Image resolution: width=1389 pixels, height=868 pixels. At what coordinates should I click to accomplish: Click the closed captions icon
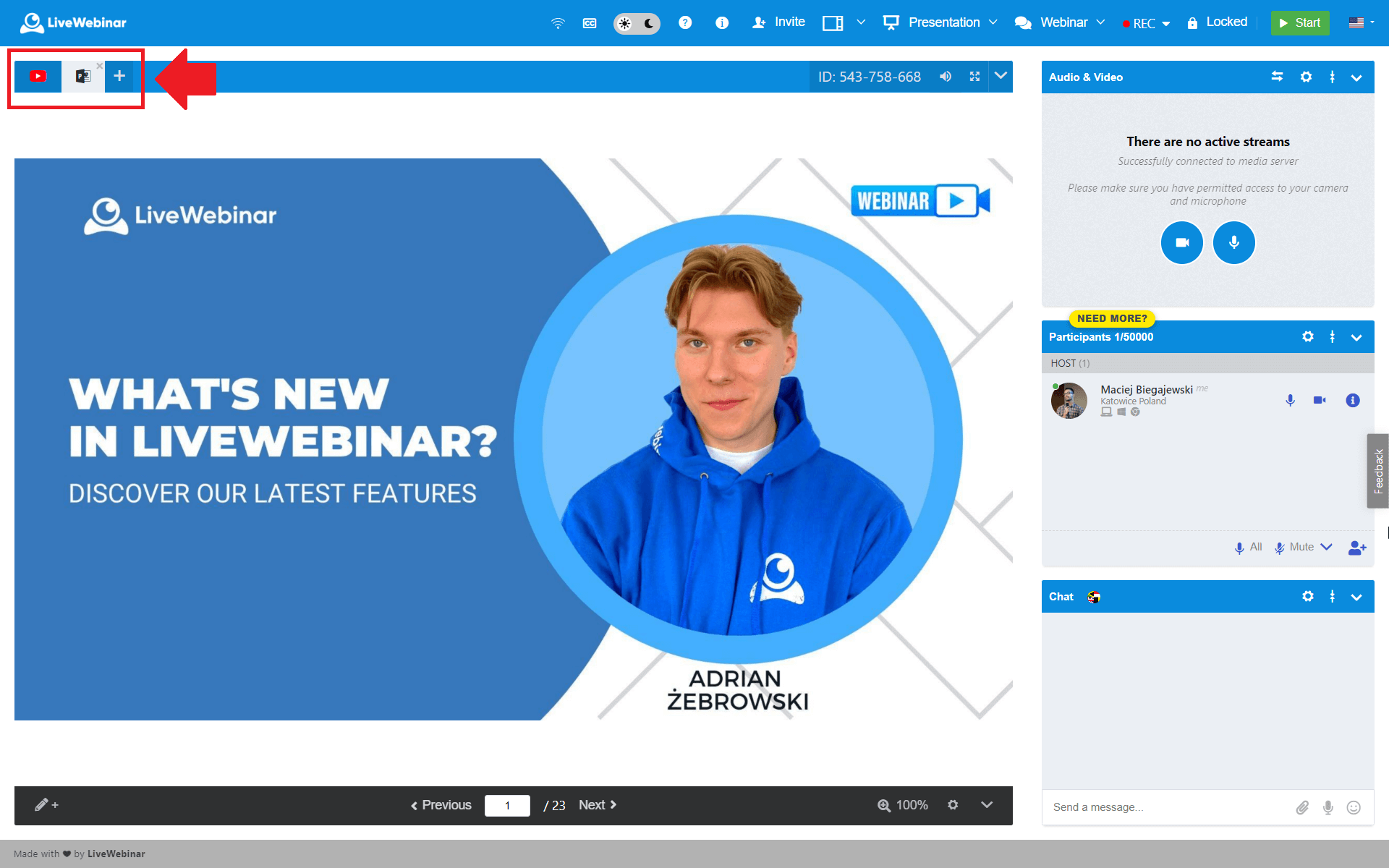click(590, 23)
